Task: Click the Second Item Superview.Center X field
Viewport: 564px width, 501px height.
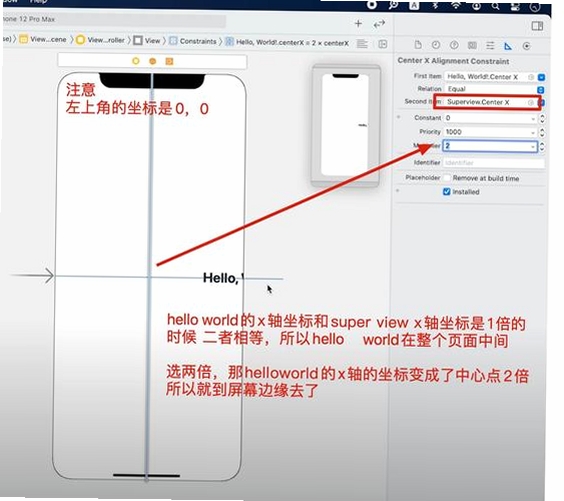Action: click(x=486, y=102)
